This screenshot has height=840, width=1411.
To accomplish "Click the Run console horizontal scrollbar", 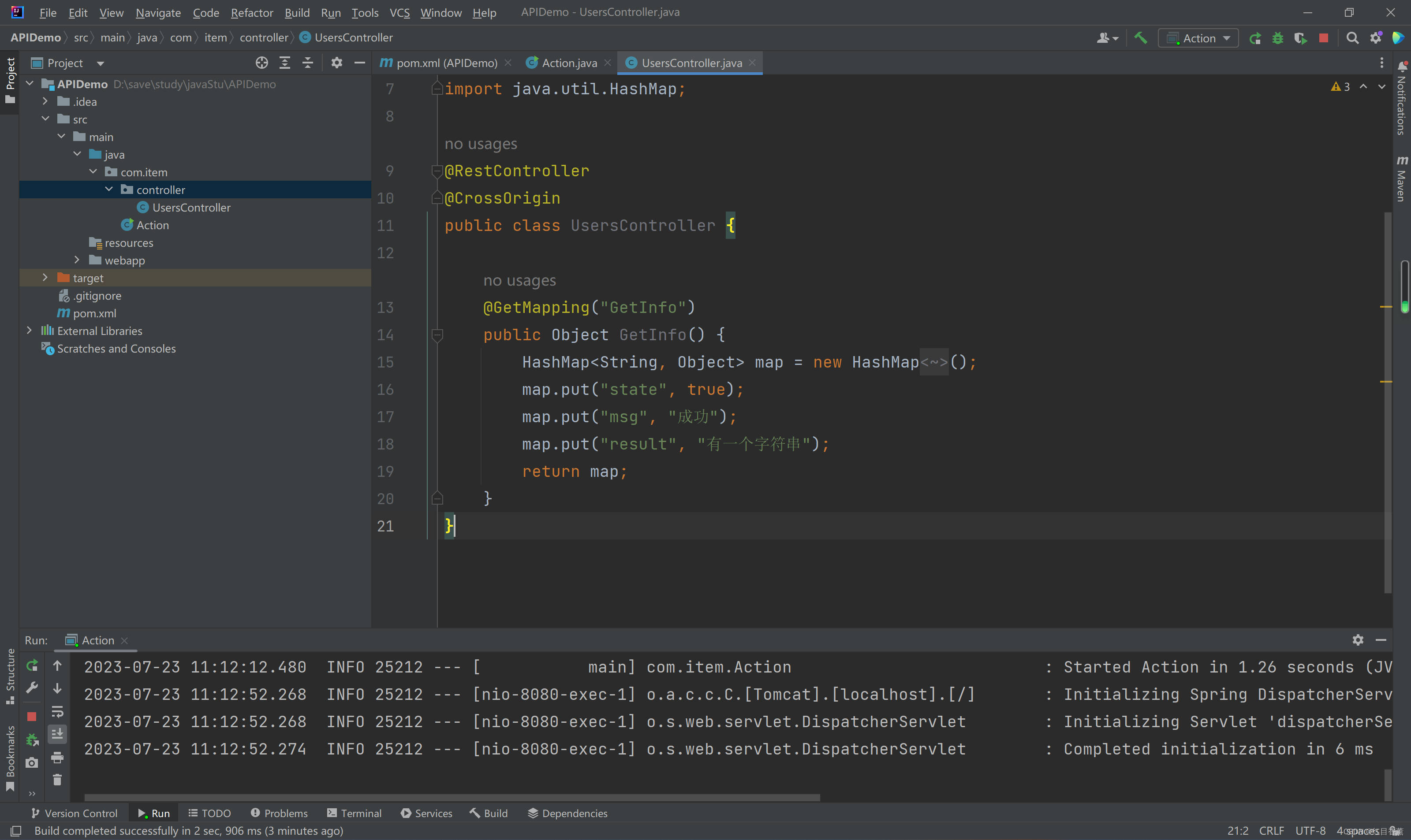I will [x=452, y=798].
